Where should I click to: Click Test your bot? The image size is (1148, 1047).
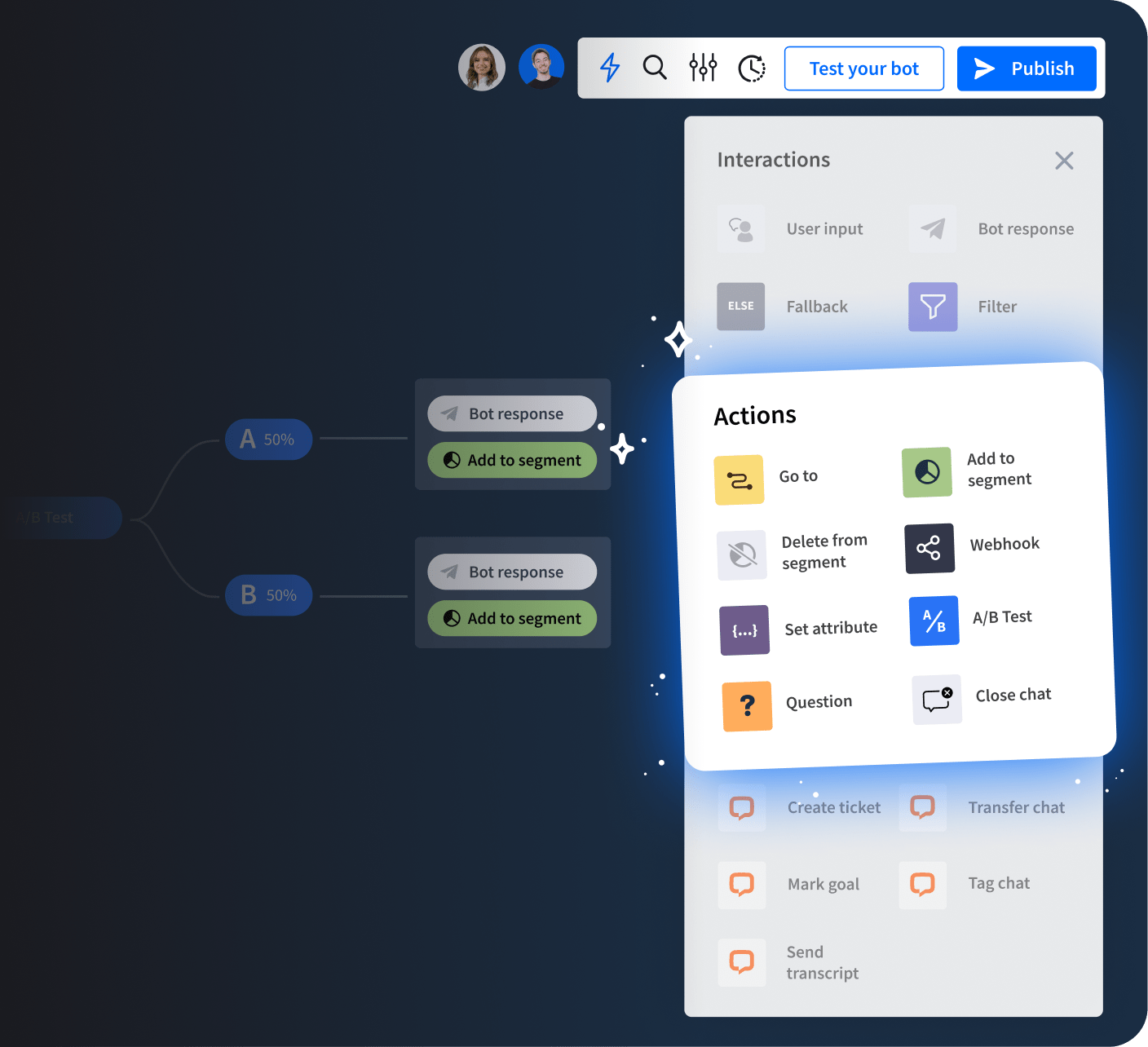click(863, 68)
